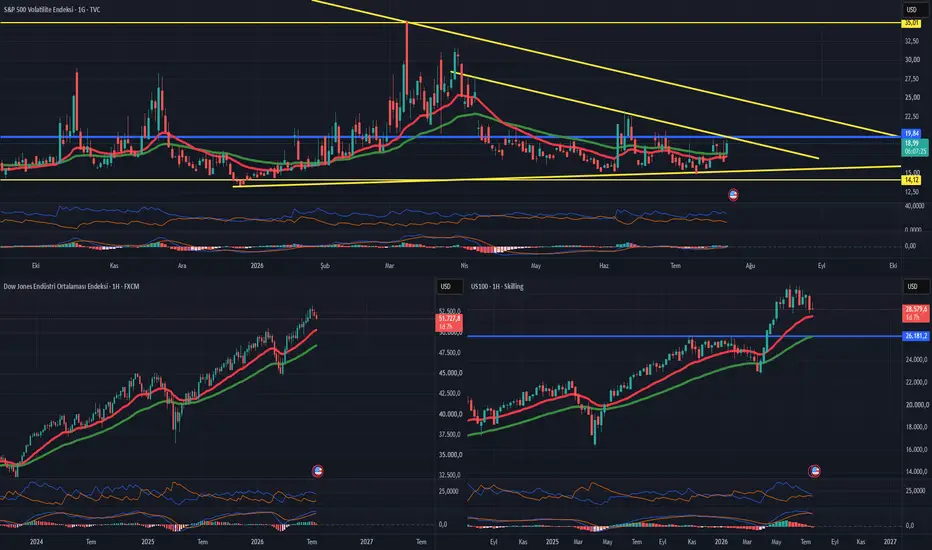The image size is (932, 550).
Task: Click the red 28.579,6 price label on US100
Action: coord(916,313)
